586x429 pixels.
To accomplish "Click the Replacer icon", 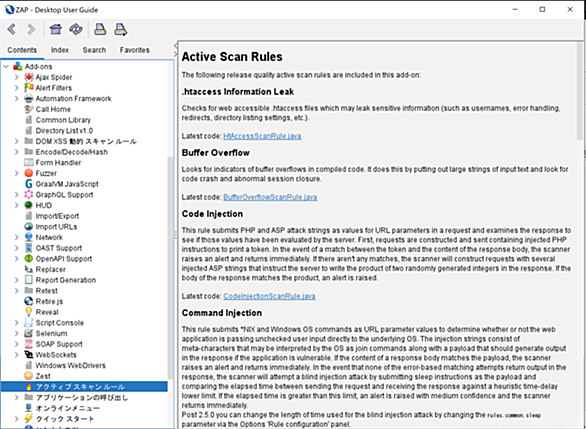I will click(29, 269).
